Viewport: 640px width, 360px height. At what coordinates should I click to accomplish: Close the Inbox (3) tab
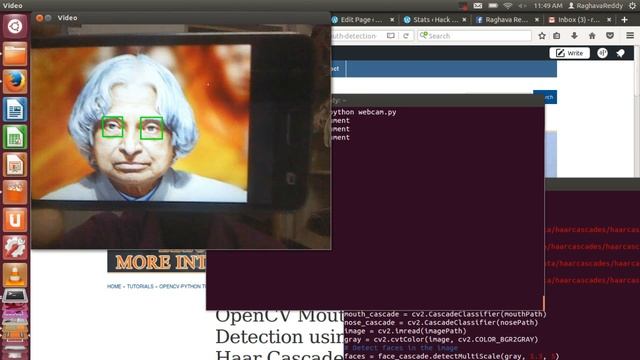click(x=609, y=20)
